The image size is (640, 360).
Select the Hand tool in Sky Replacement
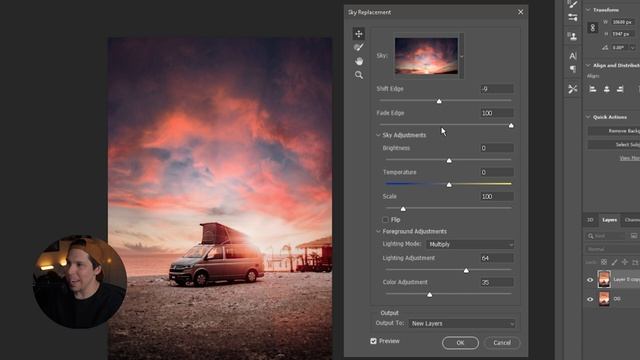click(359, 61)
